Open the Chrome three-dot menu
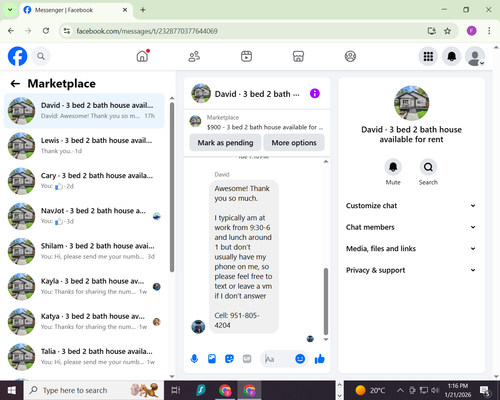Viewport: 500px width, 400px height. click(x=489, y=31)
